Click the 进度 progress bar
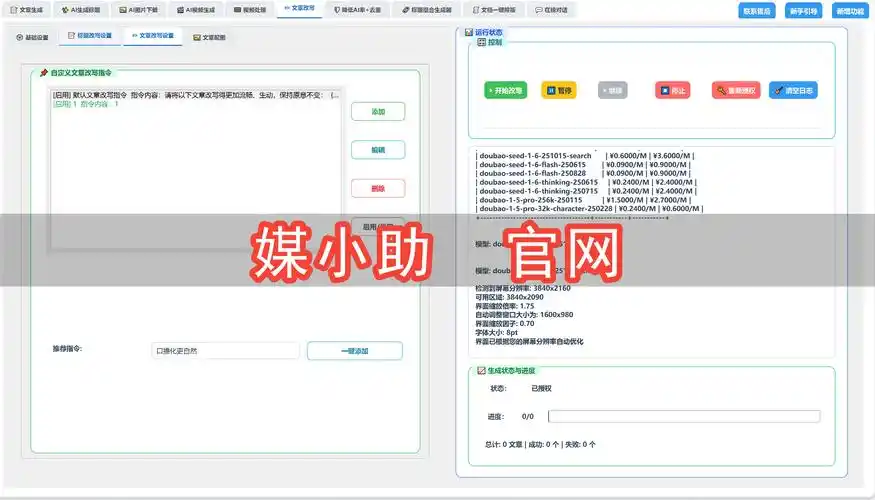Image resolution: width=875 pixels, height=500 pixels. pyautogui.click(x=684, y=416)
